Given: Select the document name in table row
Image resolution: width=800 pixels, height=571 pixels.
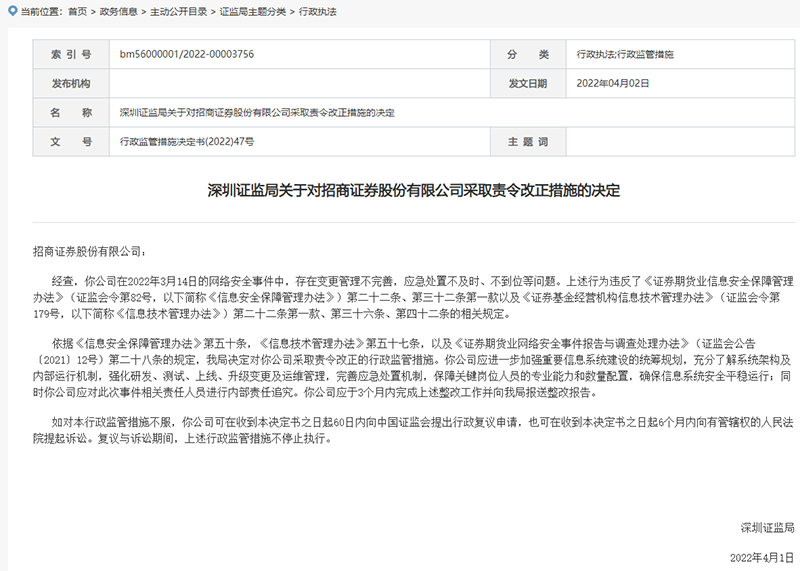Looking at the screenshot, I should [257, 113].
